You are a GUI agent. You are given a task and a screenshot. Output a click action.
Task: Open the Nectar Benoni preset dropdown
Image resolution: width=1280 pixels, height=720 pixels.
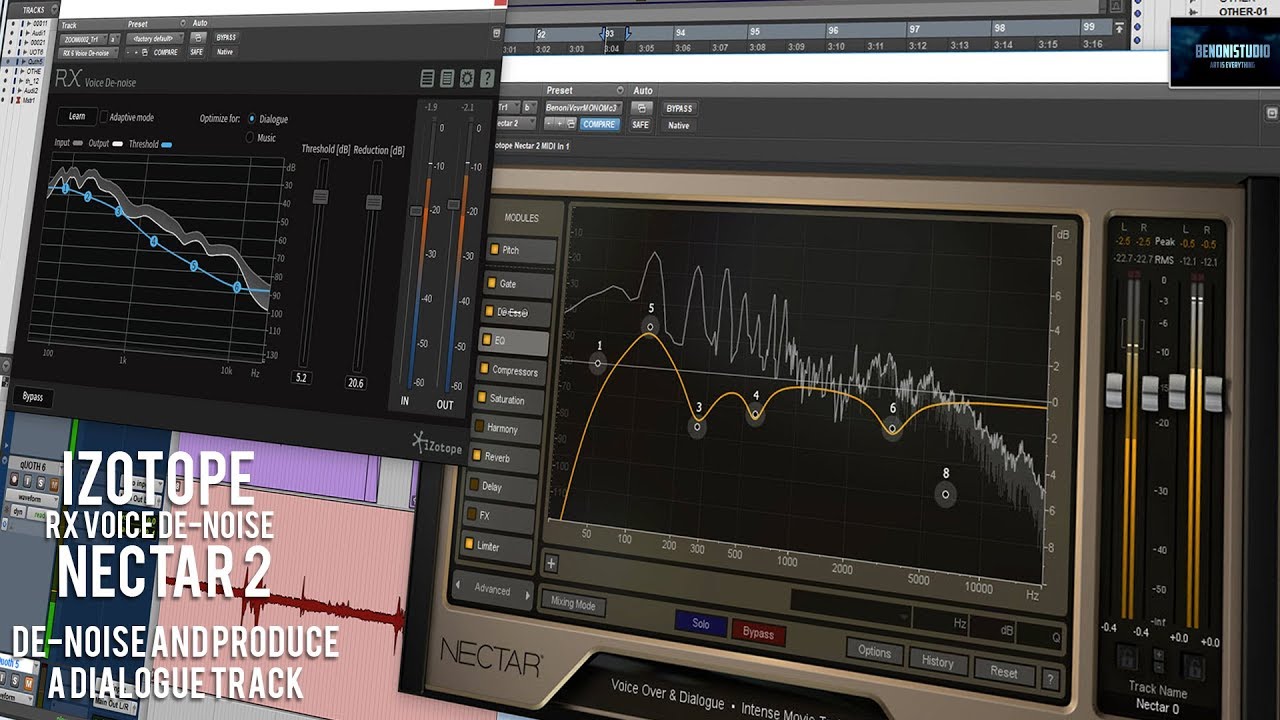pos(583,108)
